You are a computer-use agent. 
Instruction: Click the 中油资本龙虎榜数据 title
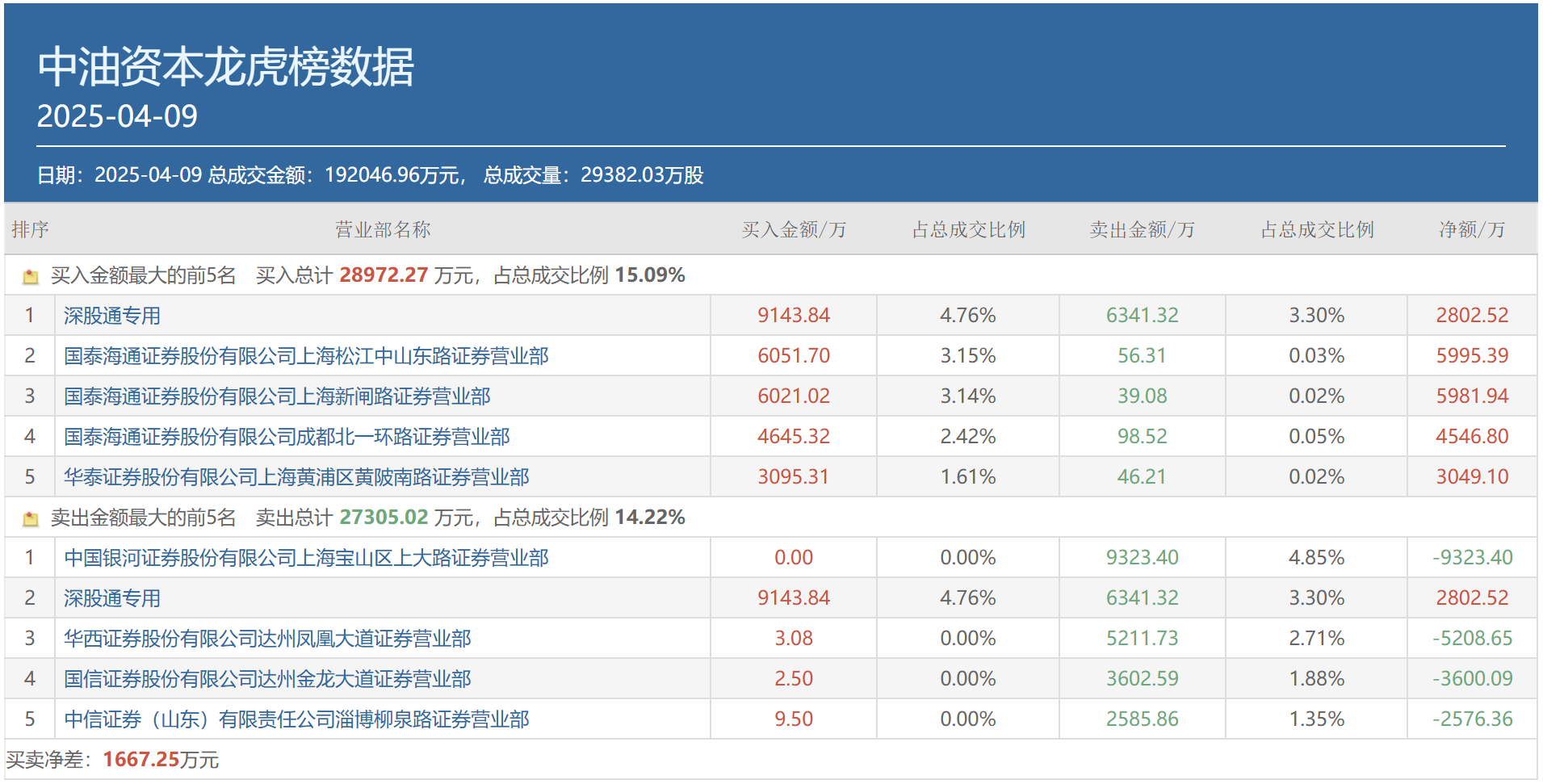(226, 66)
